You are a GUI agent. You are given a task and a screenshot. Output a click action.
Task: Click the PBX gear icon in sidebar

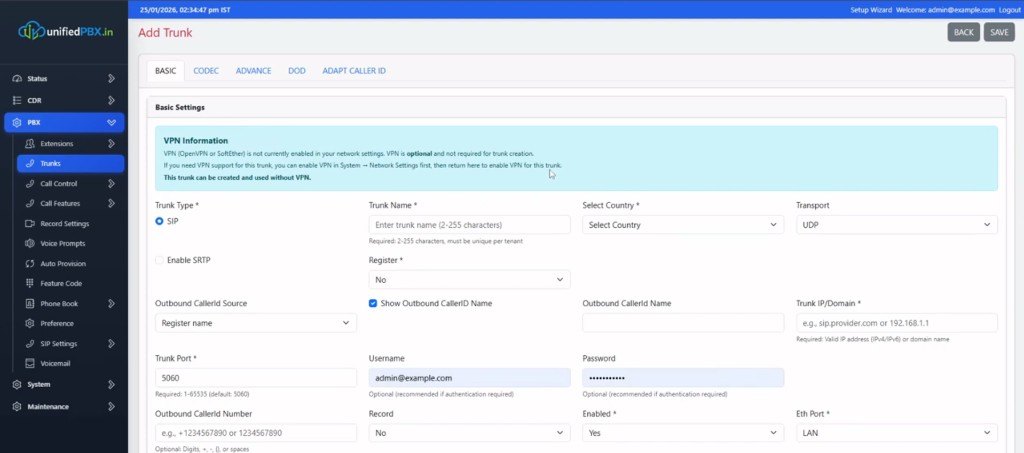tap(17, 123)
